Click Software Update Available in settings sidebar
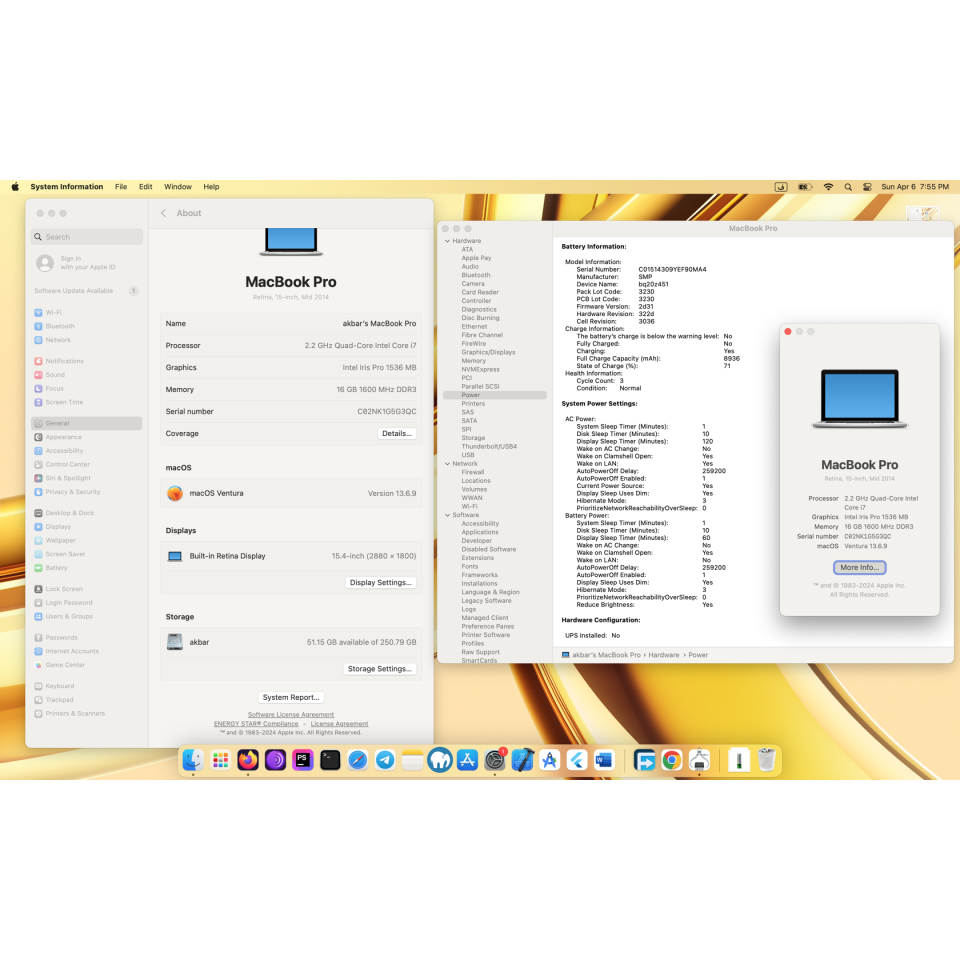The width and height of the screenshot is (960, 960). tap(86, 291)
